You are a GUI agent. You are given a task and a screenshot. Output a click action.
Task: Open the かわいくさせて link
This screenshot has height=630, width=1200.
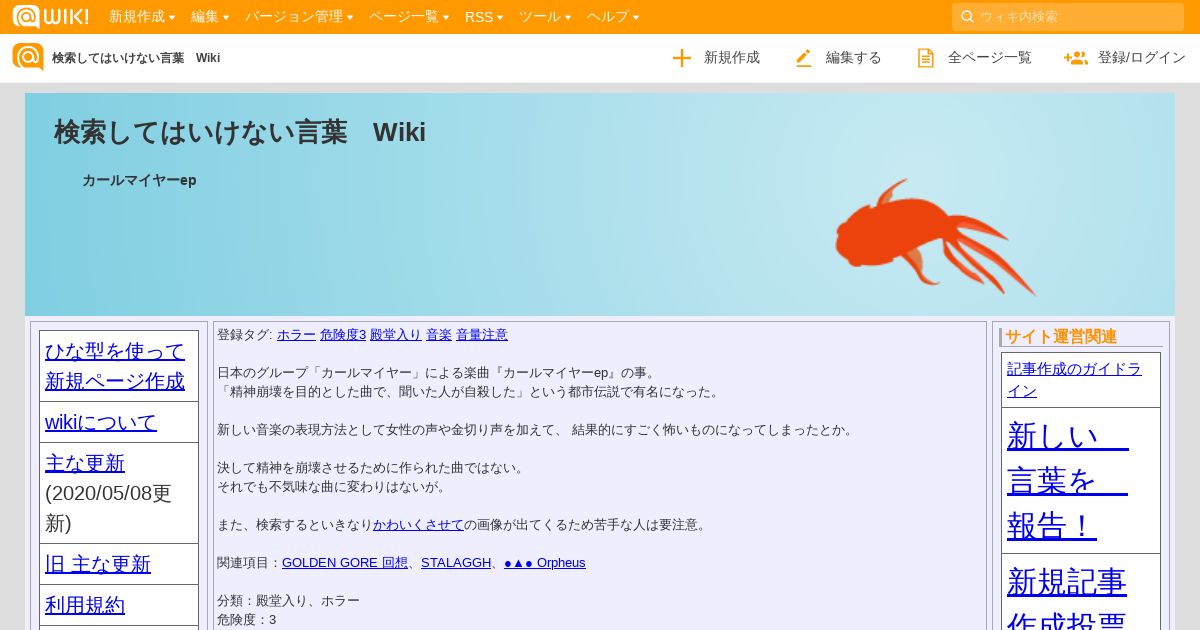418,525
